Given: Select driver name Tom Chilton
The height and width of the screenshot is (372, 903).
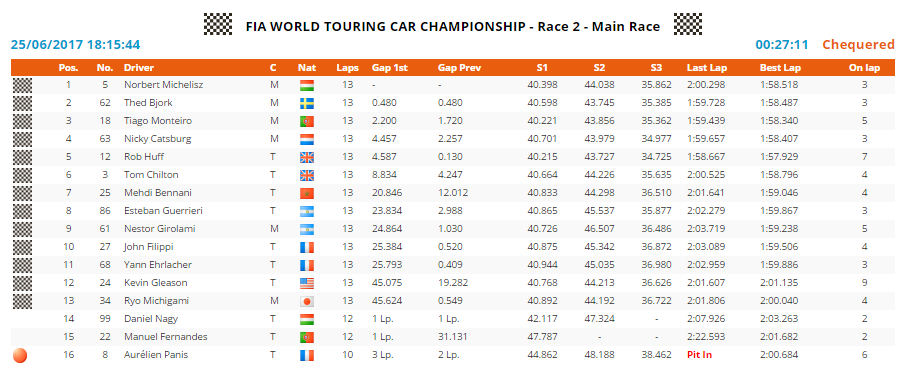Looking at the screenshot, I should [151, 175].
